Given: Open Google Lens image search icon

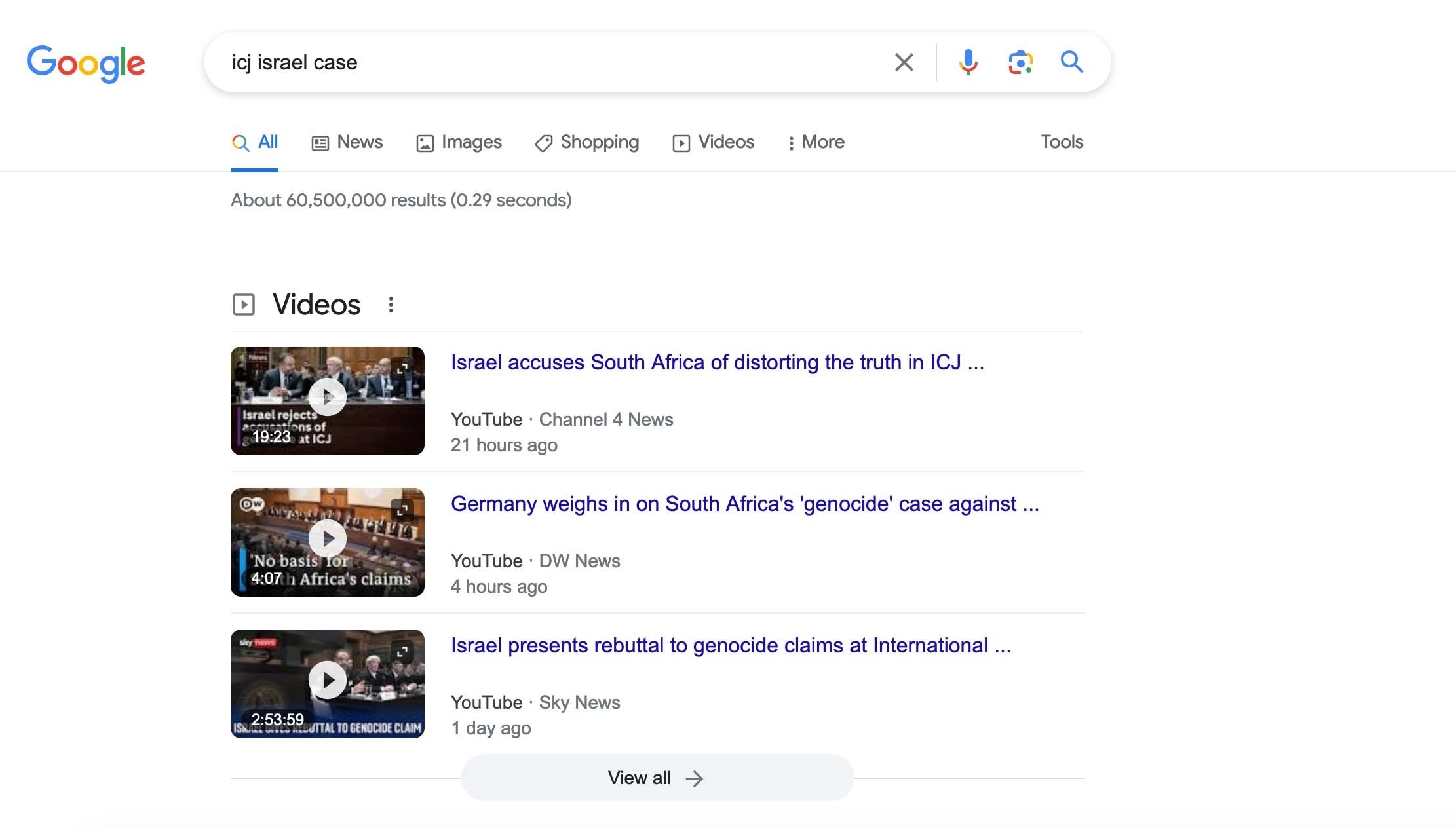Looking at the screenshot, I should coord(1020,62).
